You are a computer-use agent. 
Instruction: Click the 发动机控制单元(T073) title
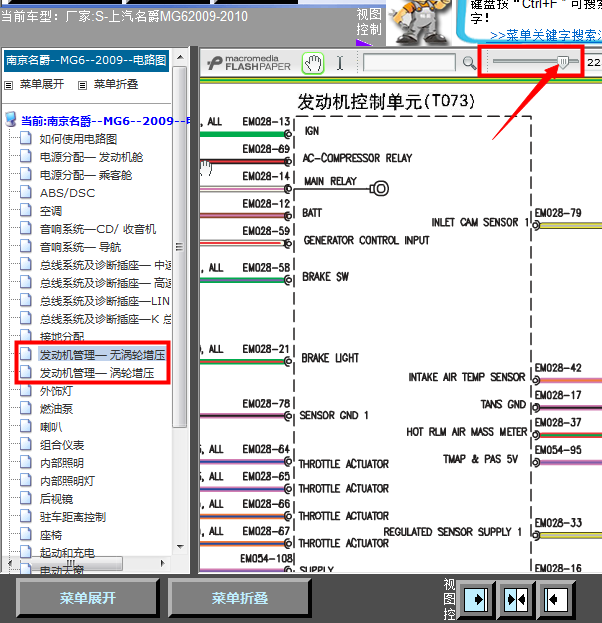(386, 102)
